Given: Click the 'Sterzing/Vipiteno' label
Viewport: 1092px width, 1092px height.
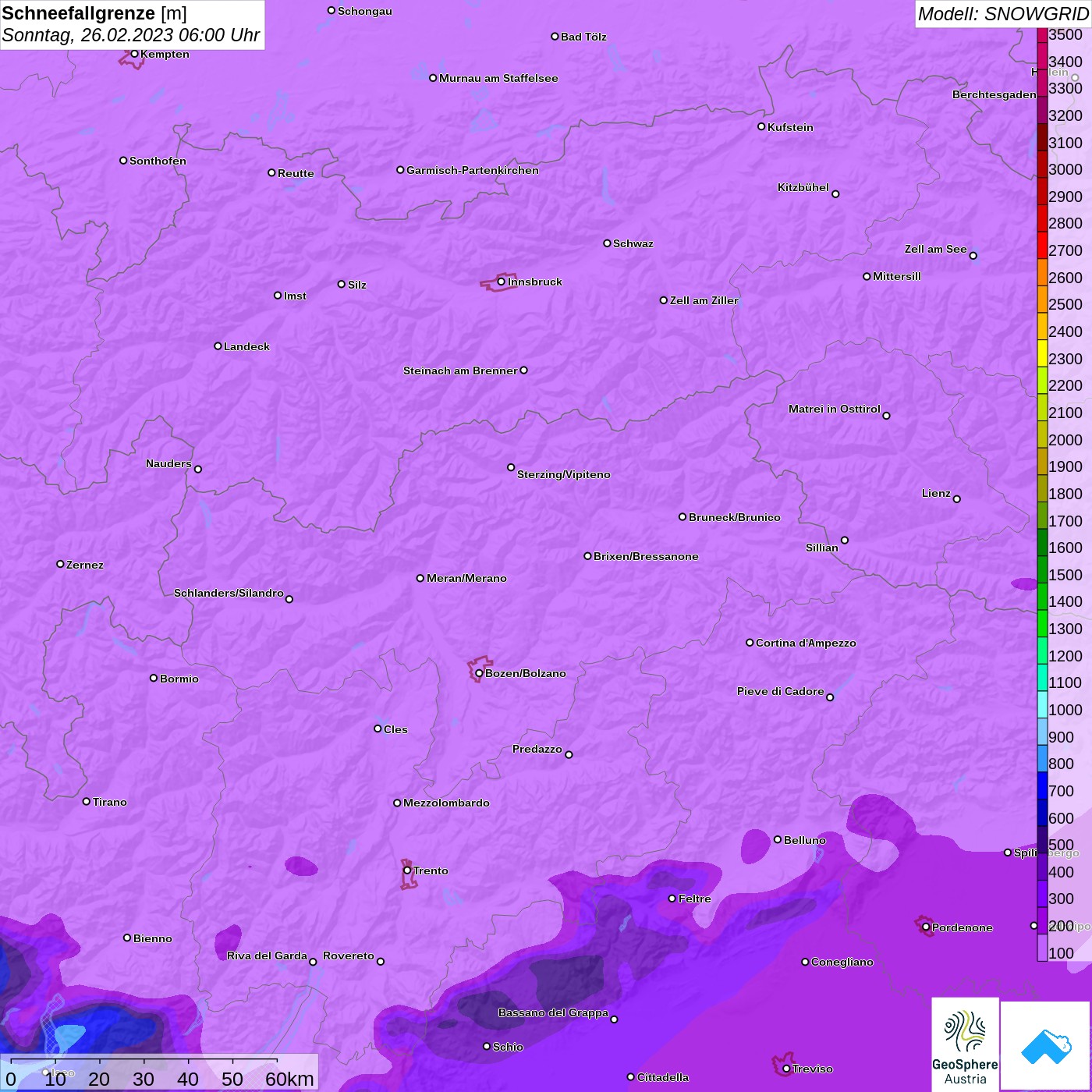Looking at the screenshot, I should point(564,474).
